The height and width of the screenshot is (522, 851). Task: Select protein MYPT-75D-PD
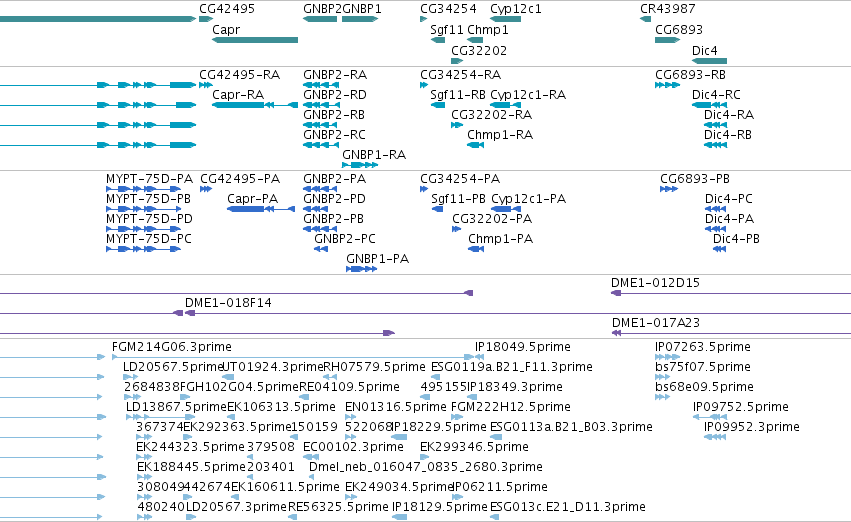point(149,219)
